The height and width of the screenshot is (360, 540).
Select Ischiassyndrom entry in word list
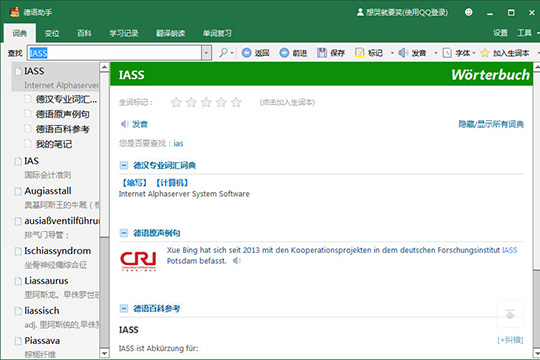point(56,258)
